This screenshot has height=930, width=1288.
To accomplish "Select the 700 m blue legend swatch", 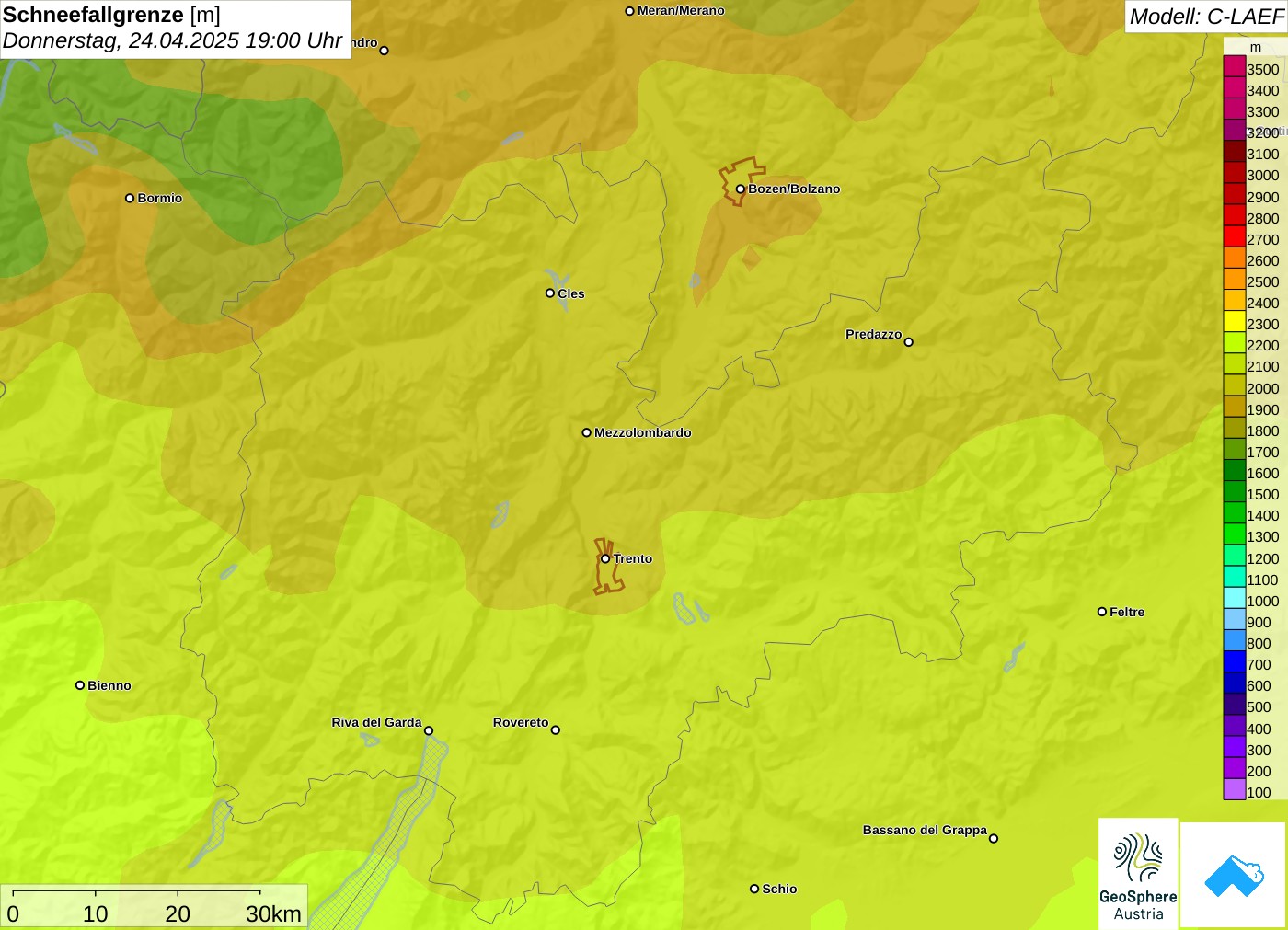I will [1235, 661].
